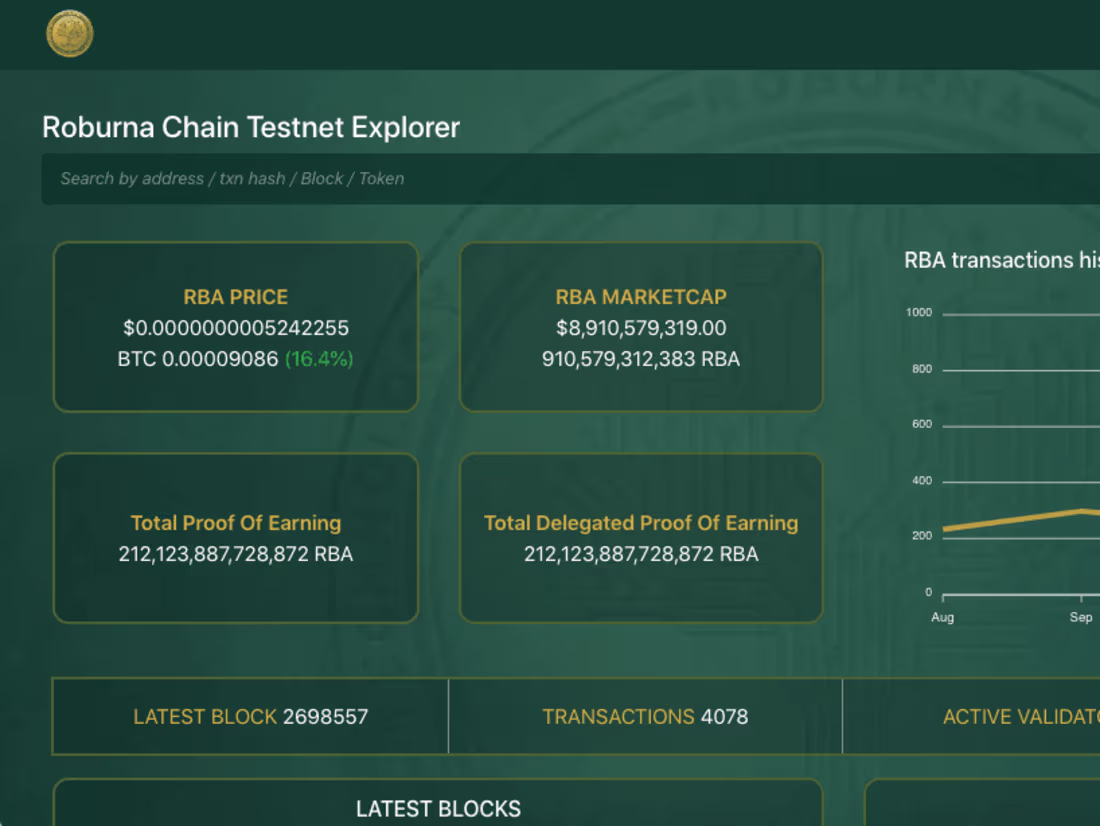Toggle the TRANSACTIONS 4078 stat panel

(645, 717)
